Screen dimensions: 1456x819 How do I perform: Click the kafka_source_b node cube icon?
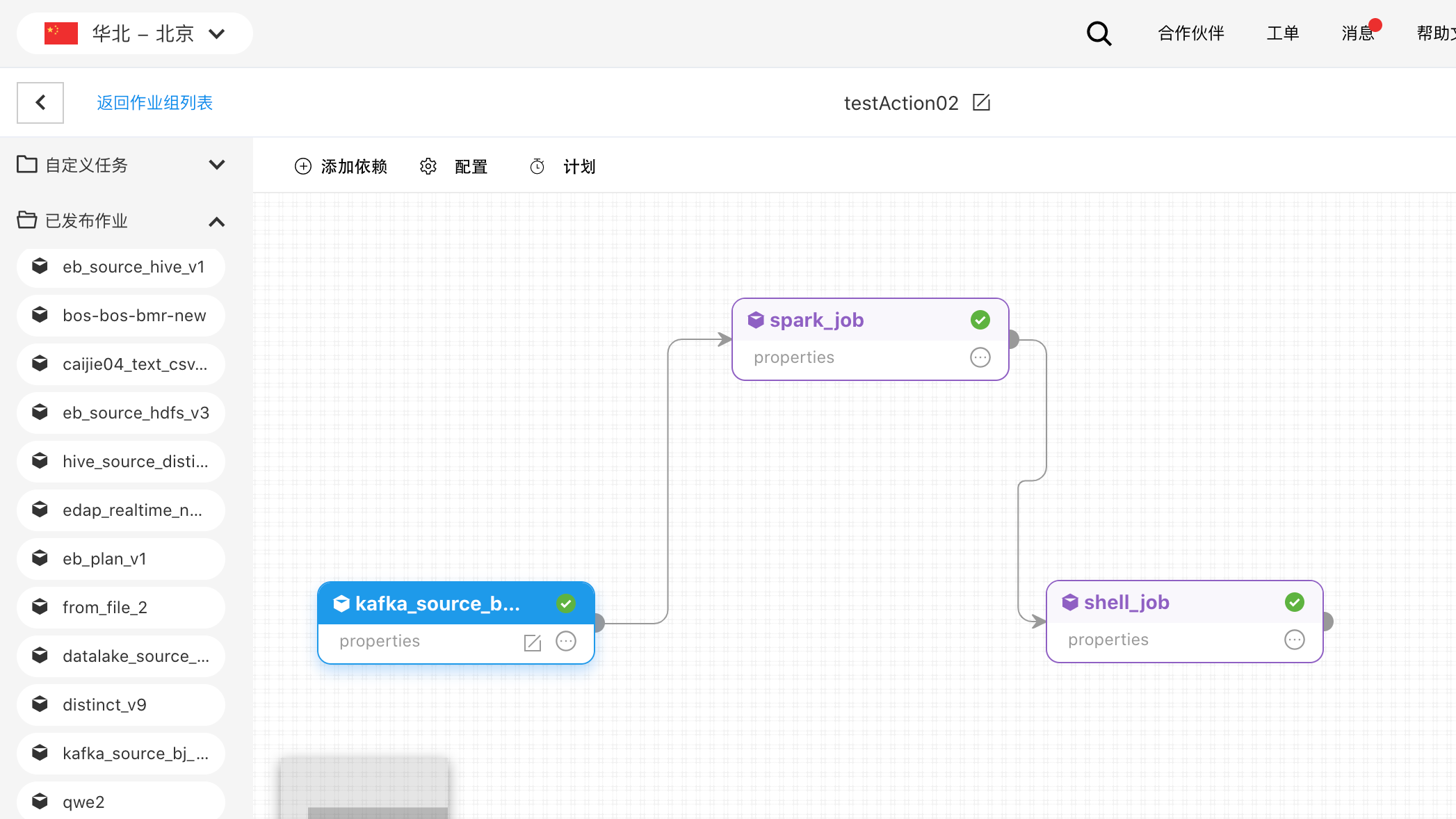(341, 603)
